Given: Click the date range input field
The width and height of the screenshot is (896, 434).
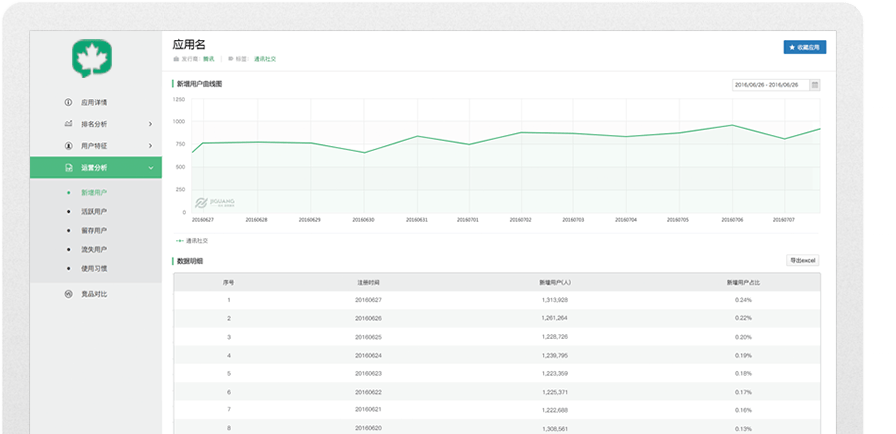Looking at the screenshot, I should pyautogui.click(x=769, y=85).
